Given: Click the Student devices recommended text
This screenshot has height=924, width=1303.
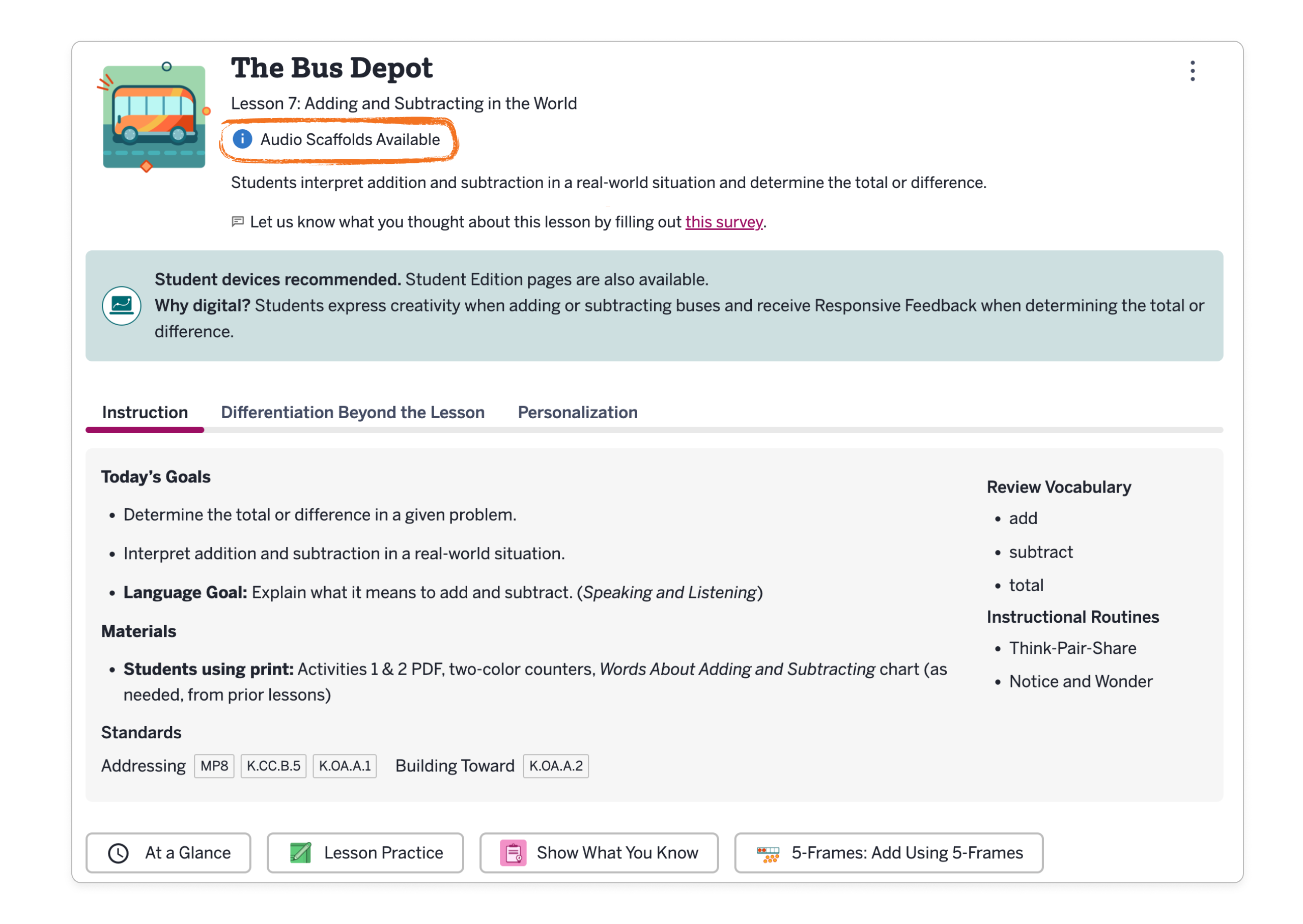Looking at the screenshot, I should coord(278,279).
